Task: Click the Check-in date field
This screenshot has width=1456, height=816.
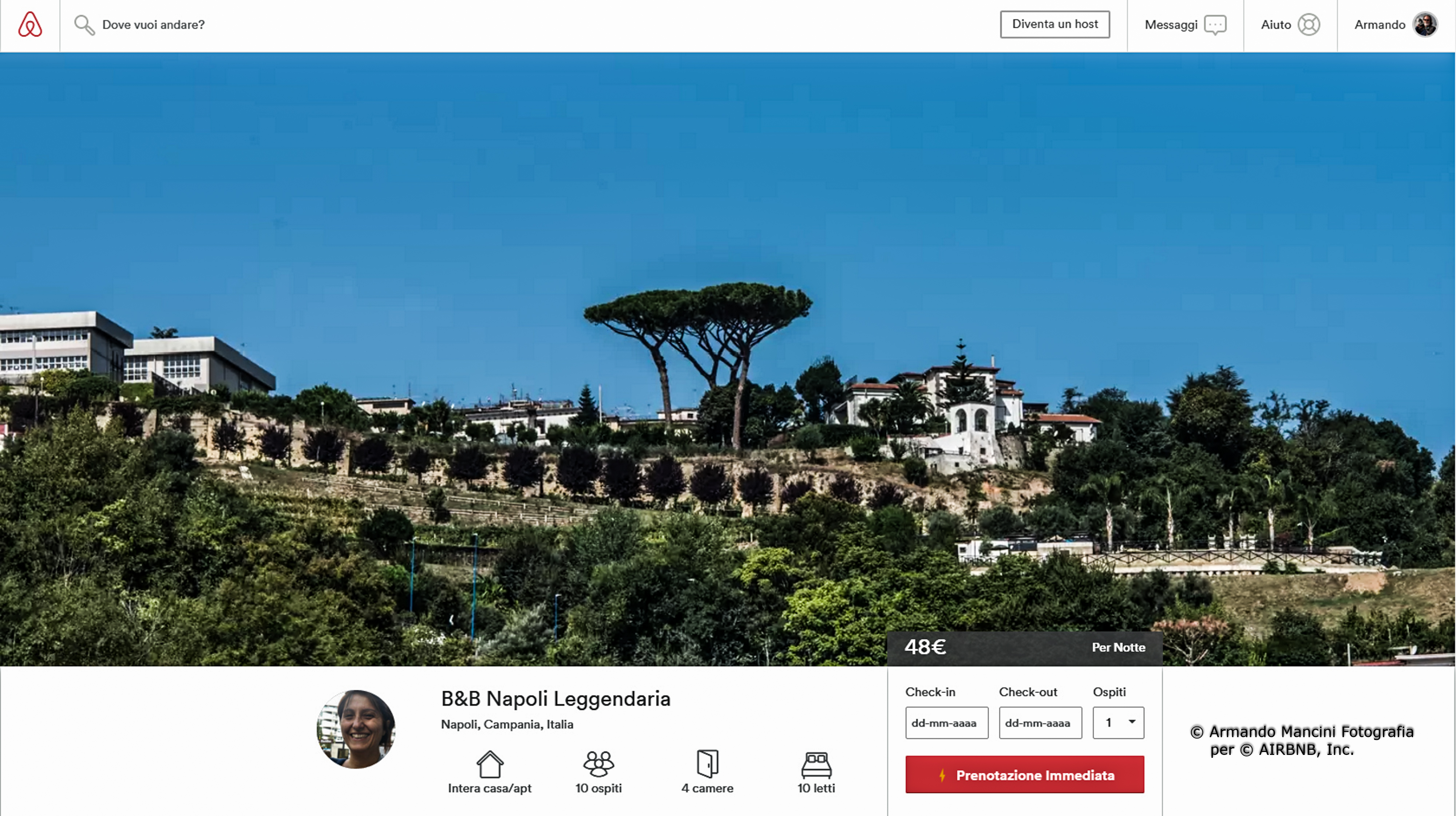Action: (947, 723)
